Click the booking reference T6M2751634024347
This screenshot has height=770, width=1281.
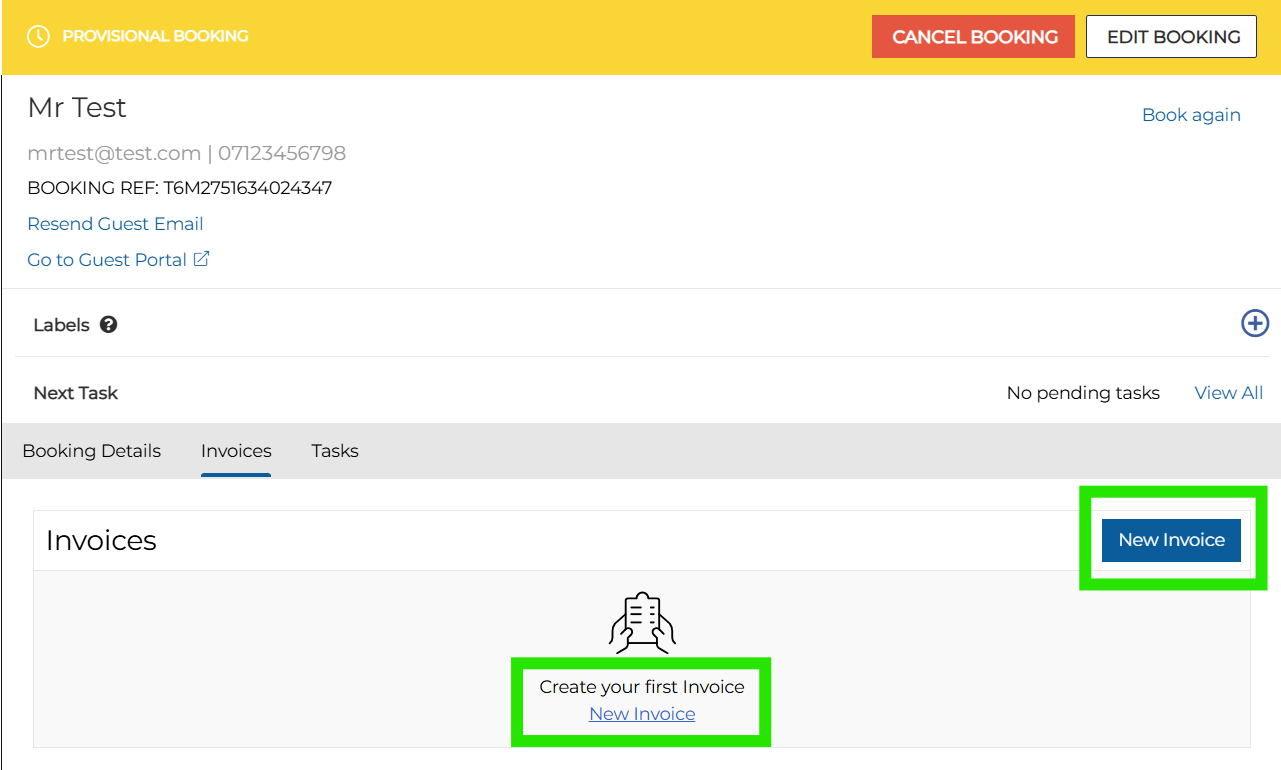click(x=247, y=188)
